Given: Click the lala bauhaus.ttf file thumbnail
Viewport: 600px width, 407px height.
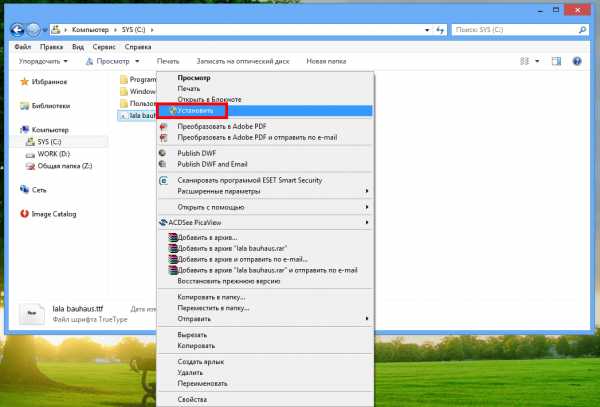Looking at the screenshot, I should point(32,314).
